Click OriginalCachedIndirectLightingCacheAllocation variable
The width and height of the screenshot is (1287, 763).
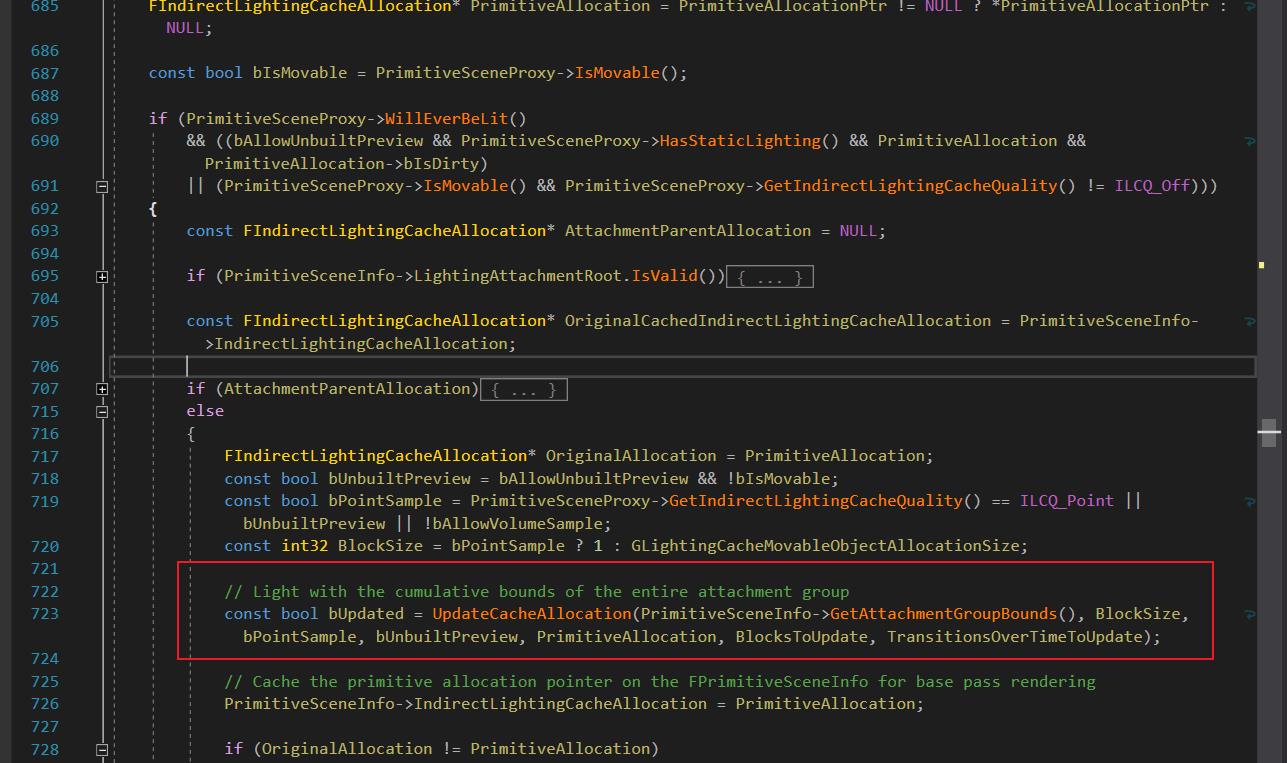[778, 321]
